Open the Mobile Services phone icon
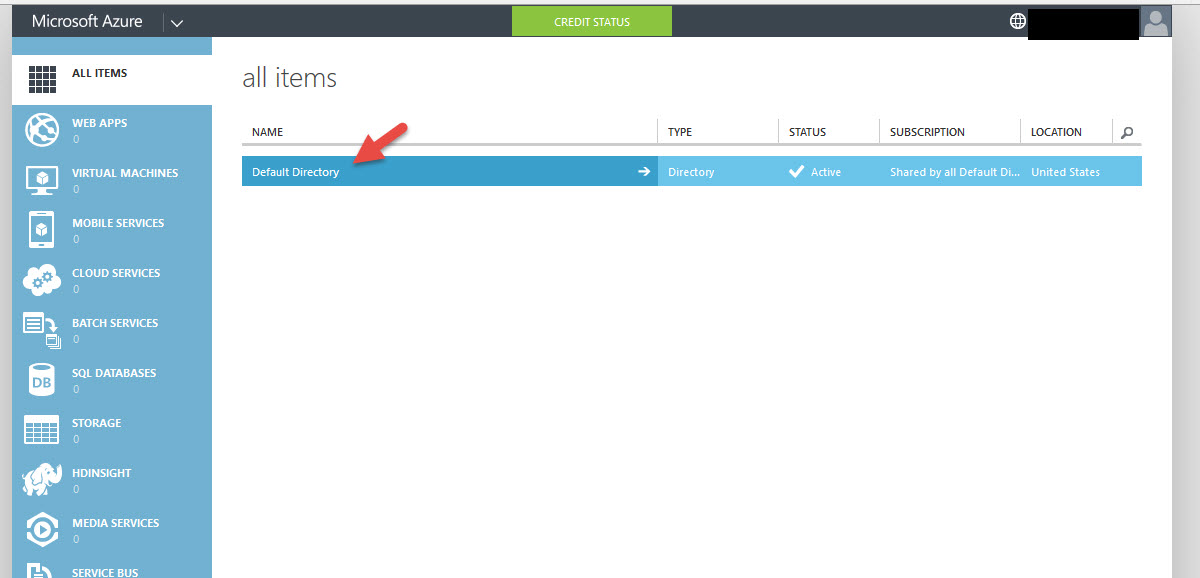 pos(41,230)
